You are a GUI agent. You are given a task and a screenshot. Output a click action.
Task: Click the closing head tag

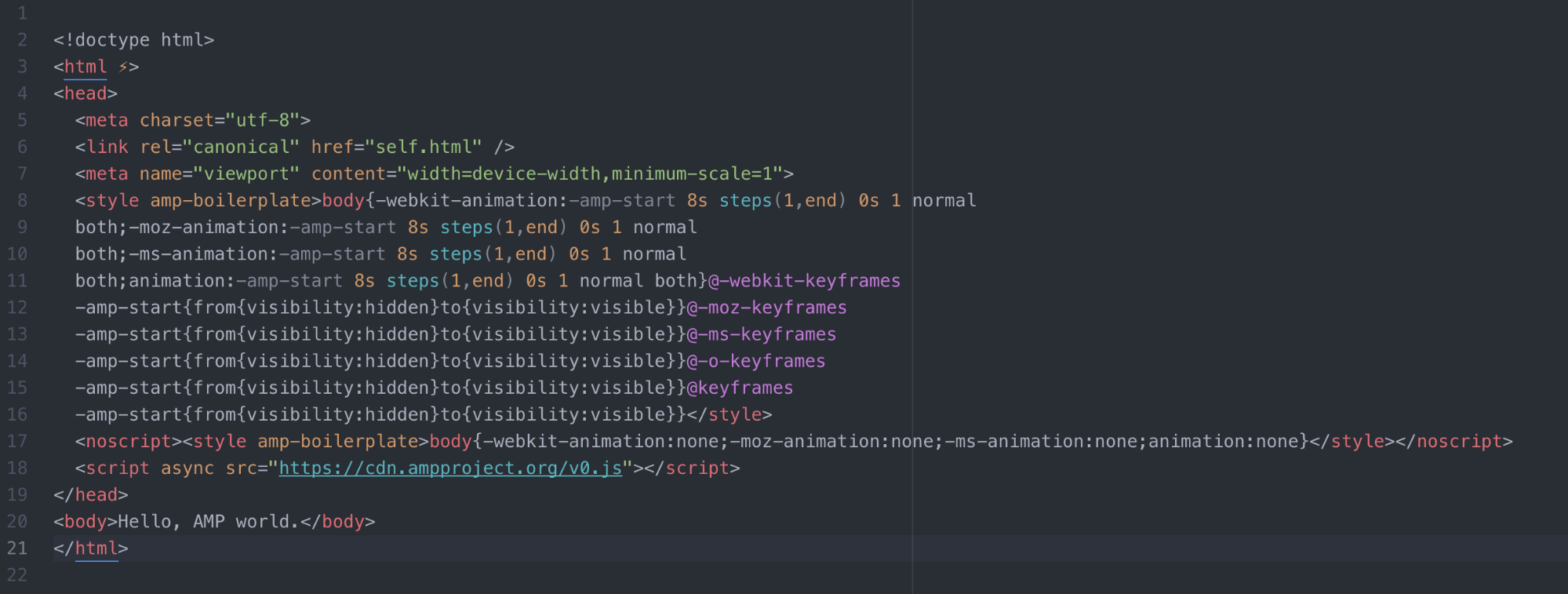tap(91, 495)
